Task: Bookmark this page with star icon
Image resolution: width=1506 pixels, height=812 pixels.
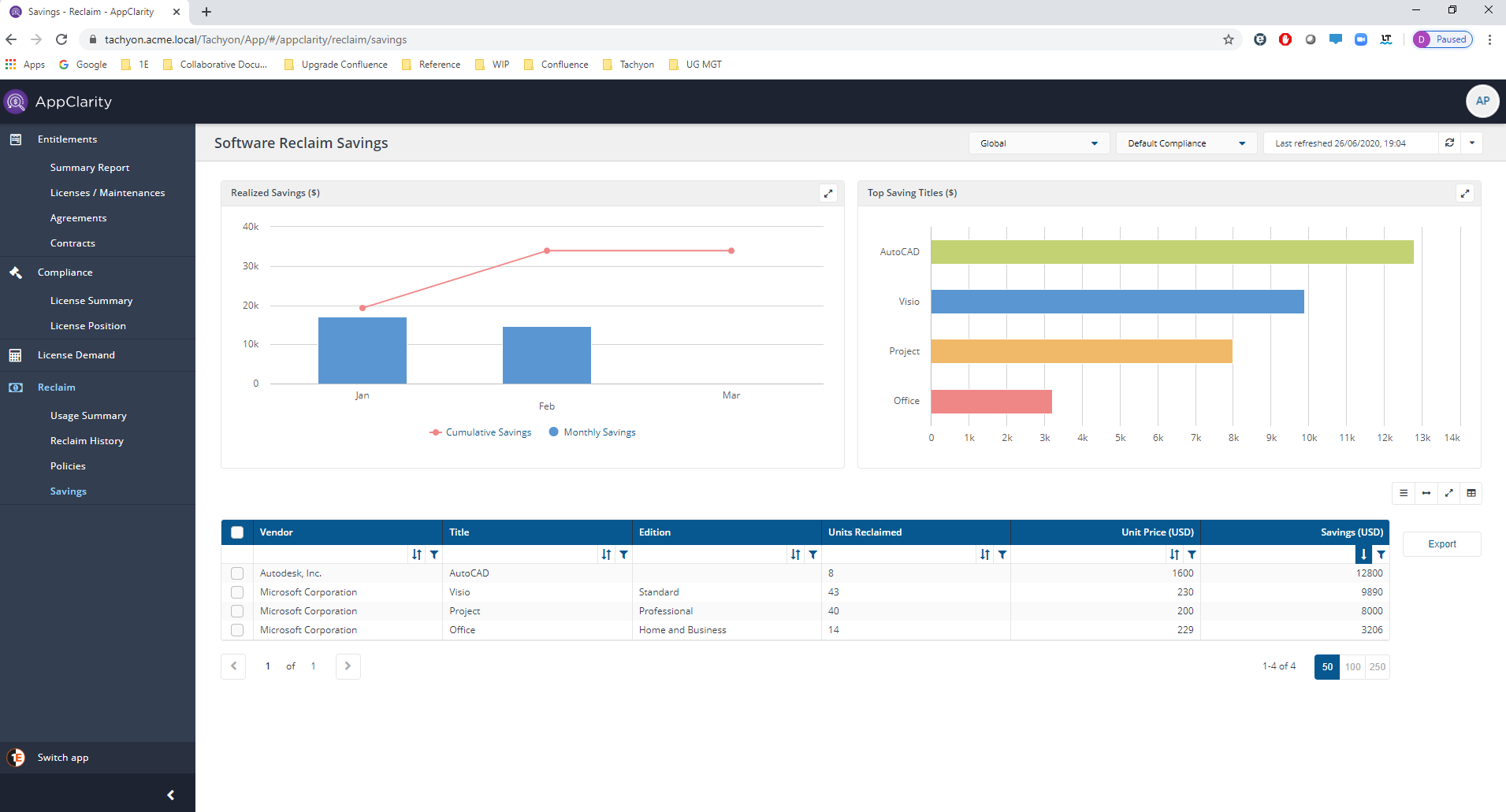Action: coord(1228,39)
